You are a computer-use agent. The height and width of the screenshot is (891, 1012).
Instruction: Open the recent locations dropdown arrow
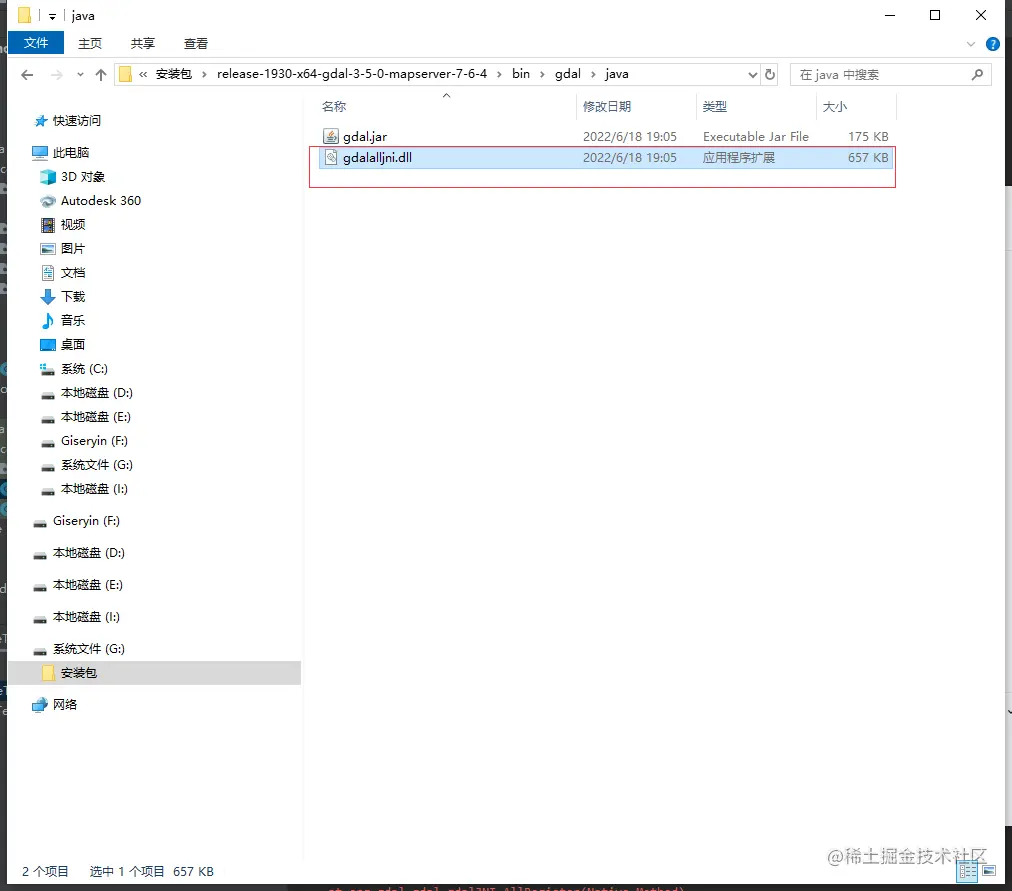tap(80, 75)
